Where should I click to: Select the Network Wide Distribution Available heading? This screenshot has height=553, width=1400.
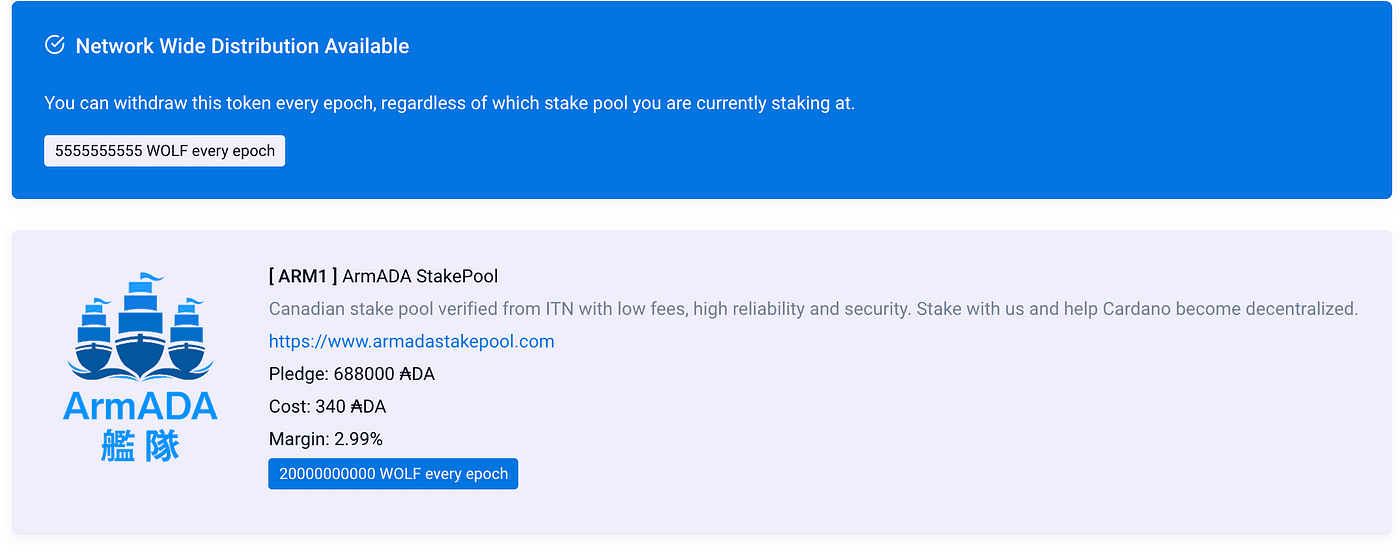[x=242, y=46]
